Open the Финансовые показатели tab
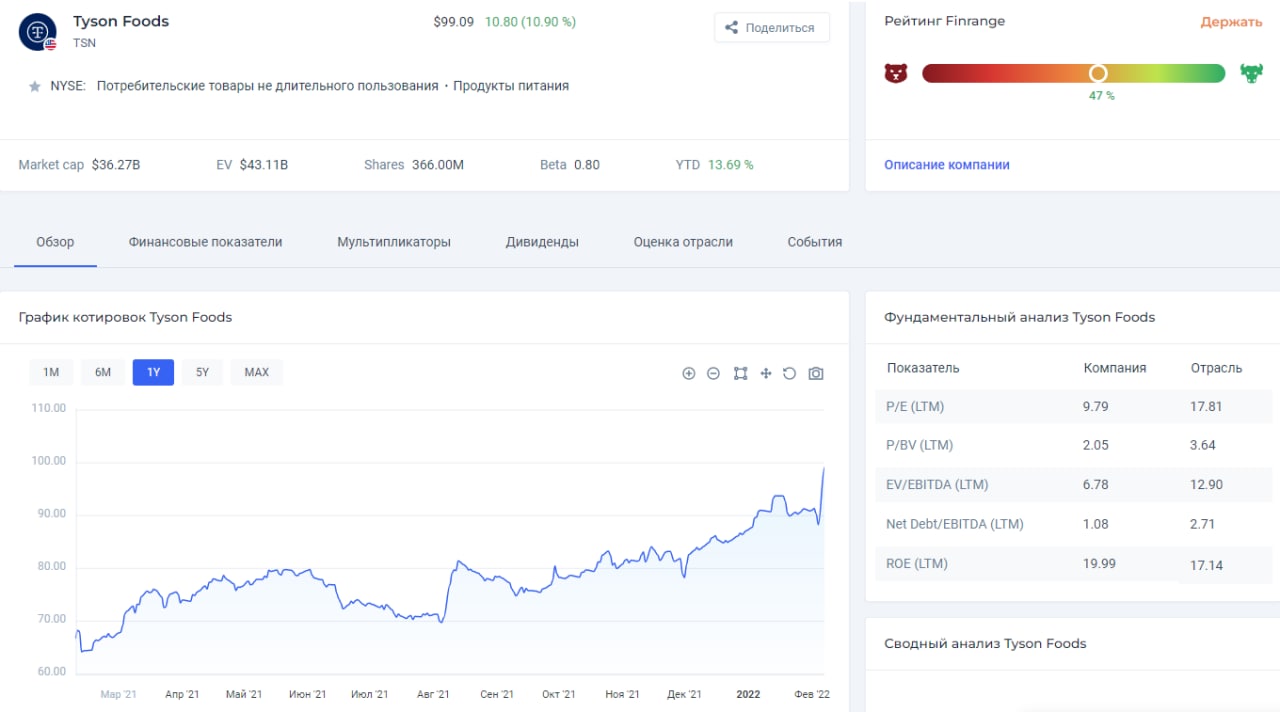Viewport: 1280px width, 712px height. click(x=205, y=242)
